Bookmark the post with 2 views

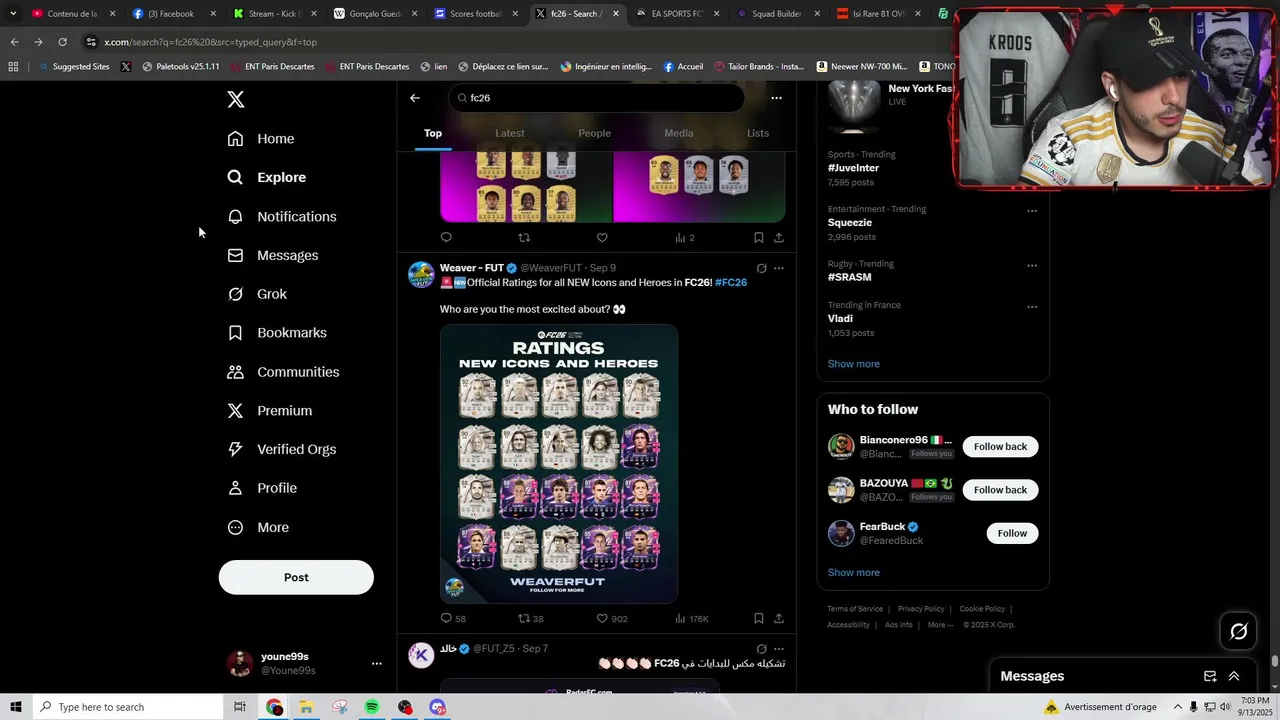(x=758, y=238)
